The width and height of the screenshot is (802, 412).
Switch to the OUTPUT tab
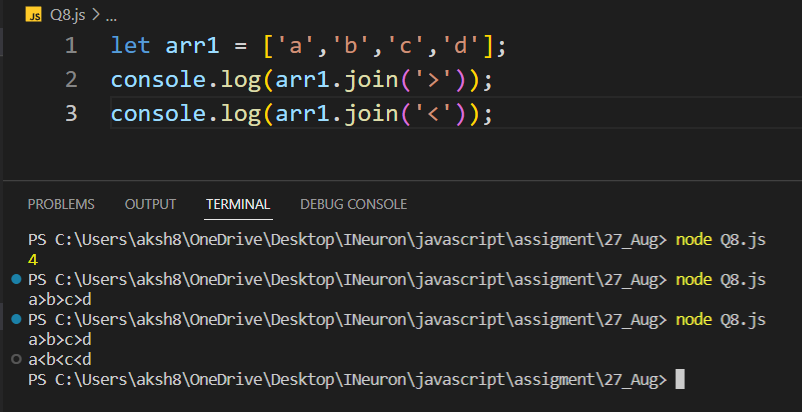pos(150,204)
